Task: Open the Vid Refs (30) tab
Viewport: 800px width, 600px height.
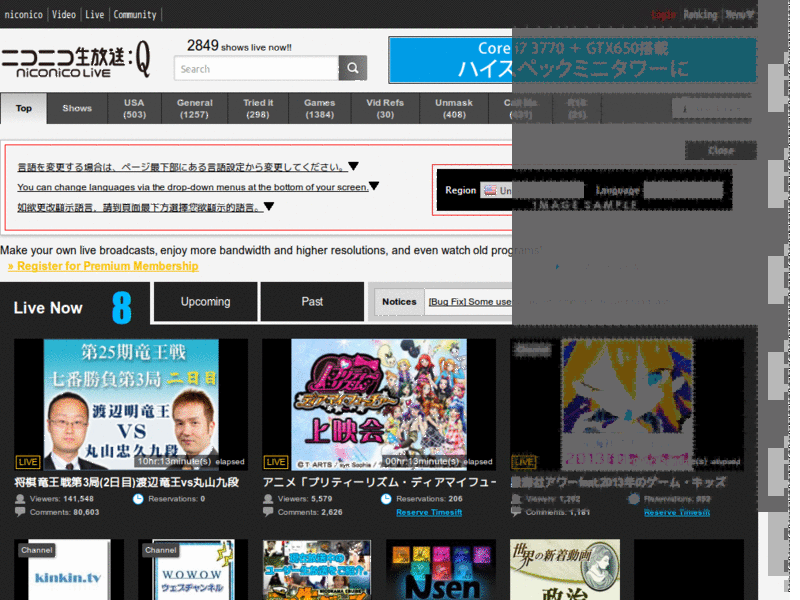Action: [x=385, y=108]
